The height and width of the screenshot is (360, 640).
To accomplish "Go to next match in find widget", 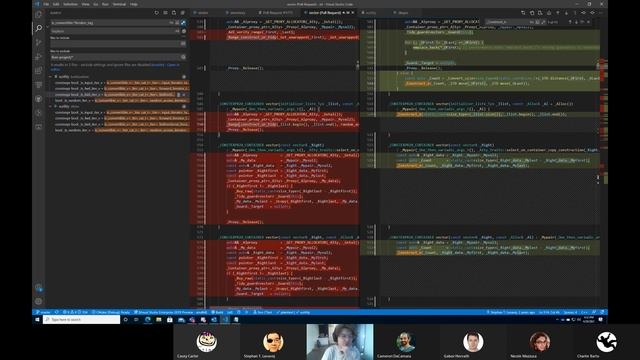I will click(x=576, y=22).
